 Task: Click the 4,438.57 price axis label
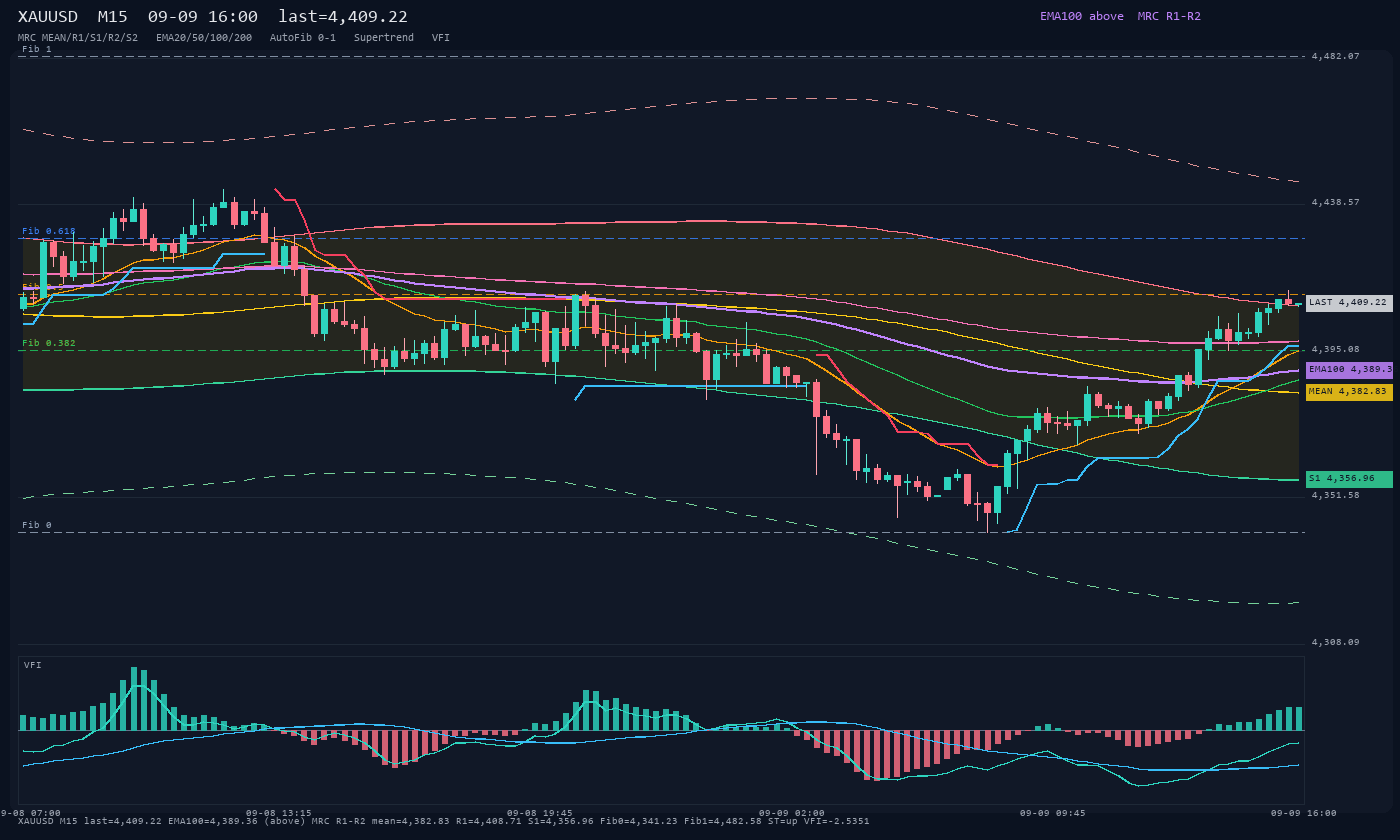click(x=1336, y=202)
